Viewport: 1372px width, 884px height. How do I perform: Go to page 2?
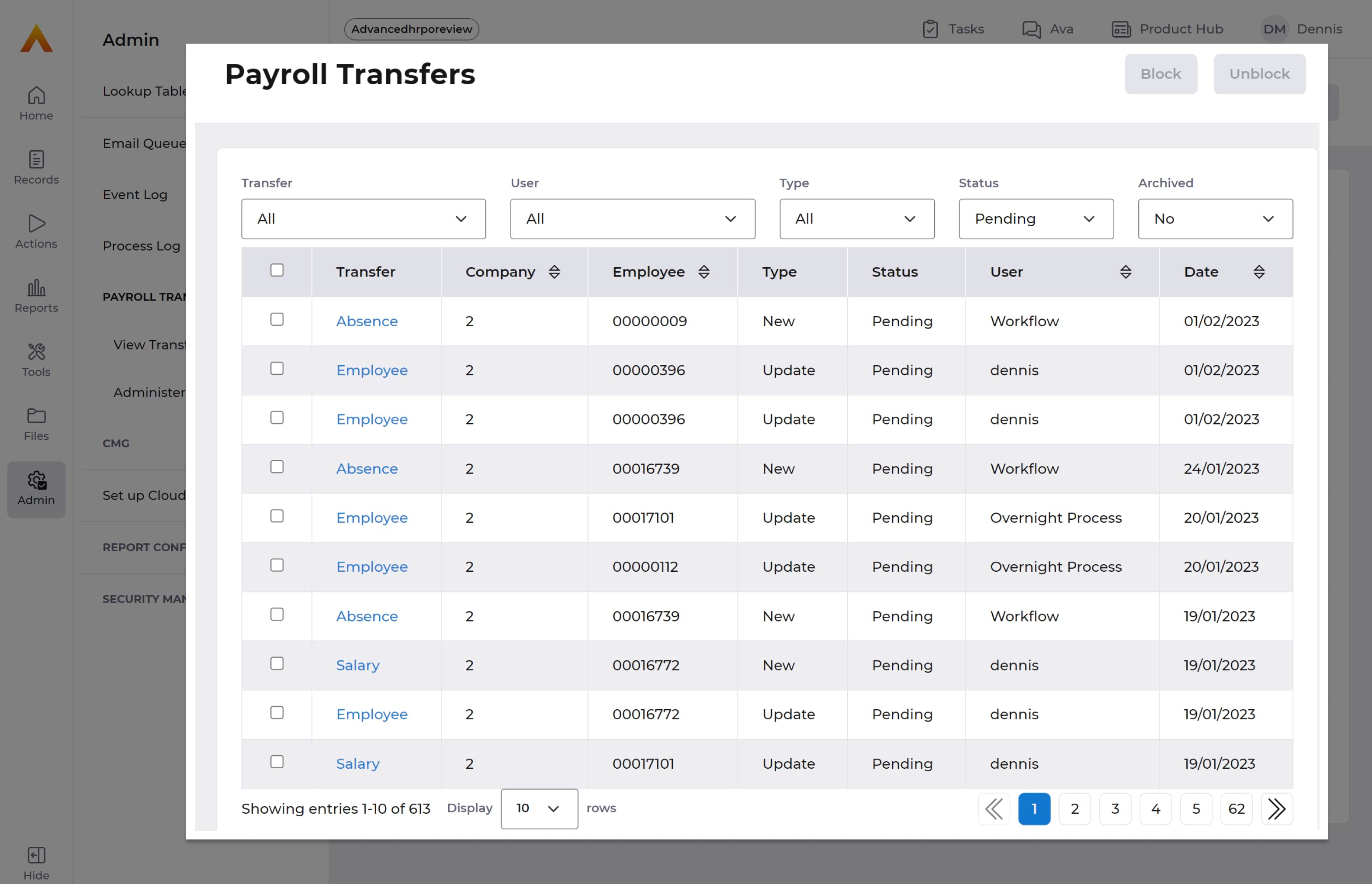[1074, 809]
